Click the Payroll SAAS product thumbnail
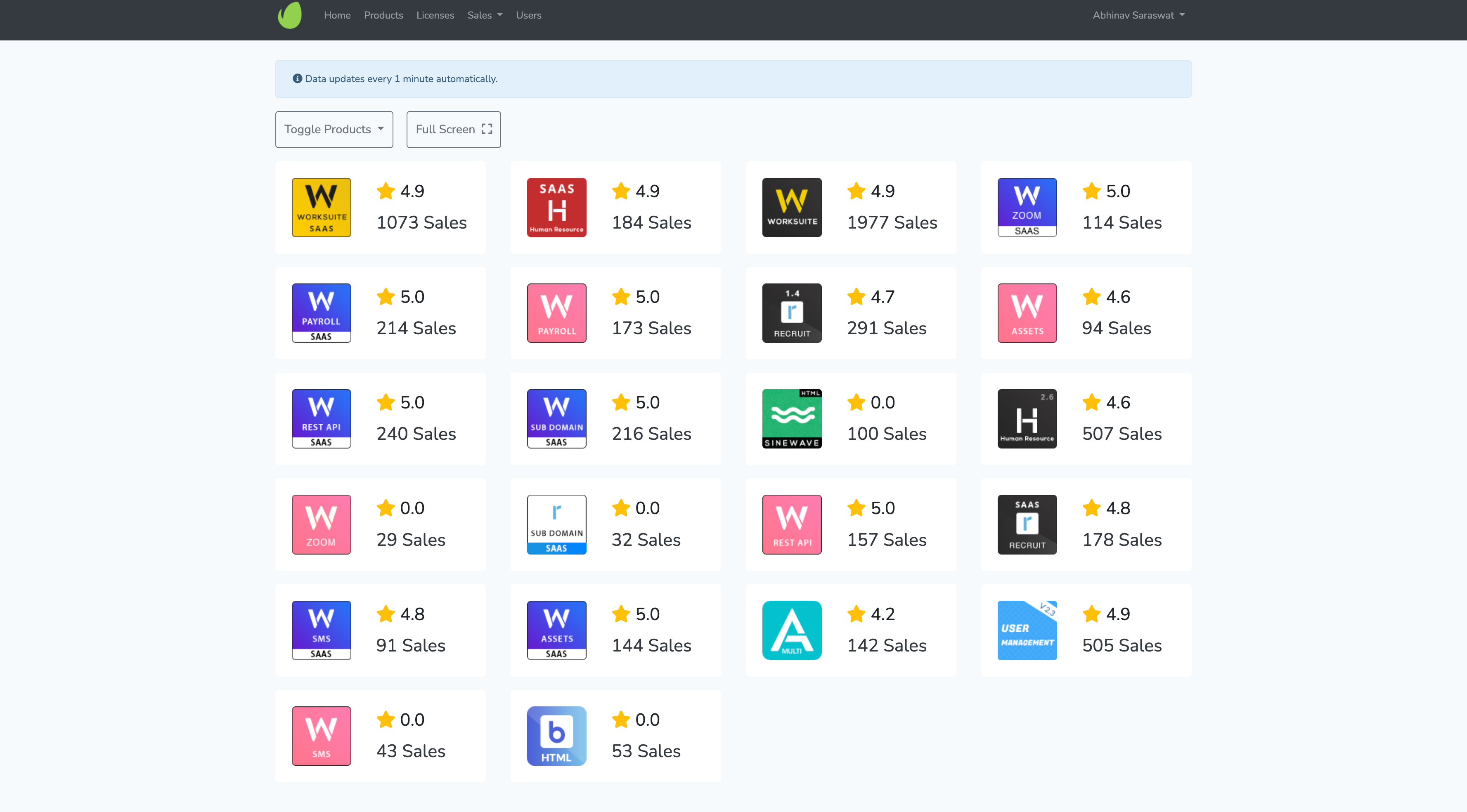This screenshot has width=1467, height=812. point(321,313)
